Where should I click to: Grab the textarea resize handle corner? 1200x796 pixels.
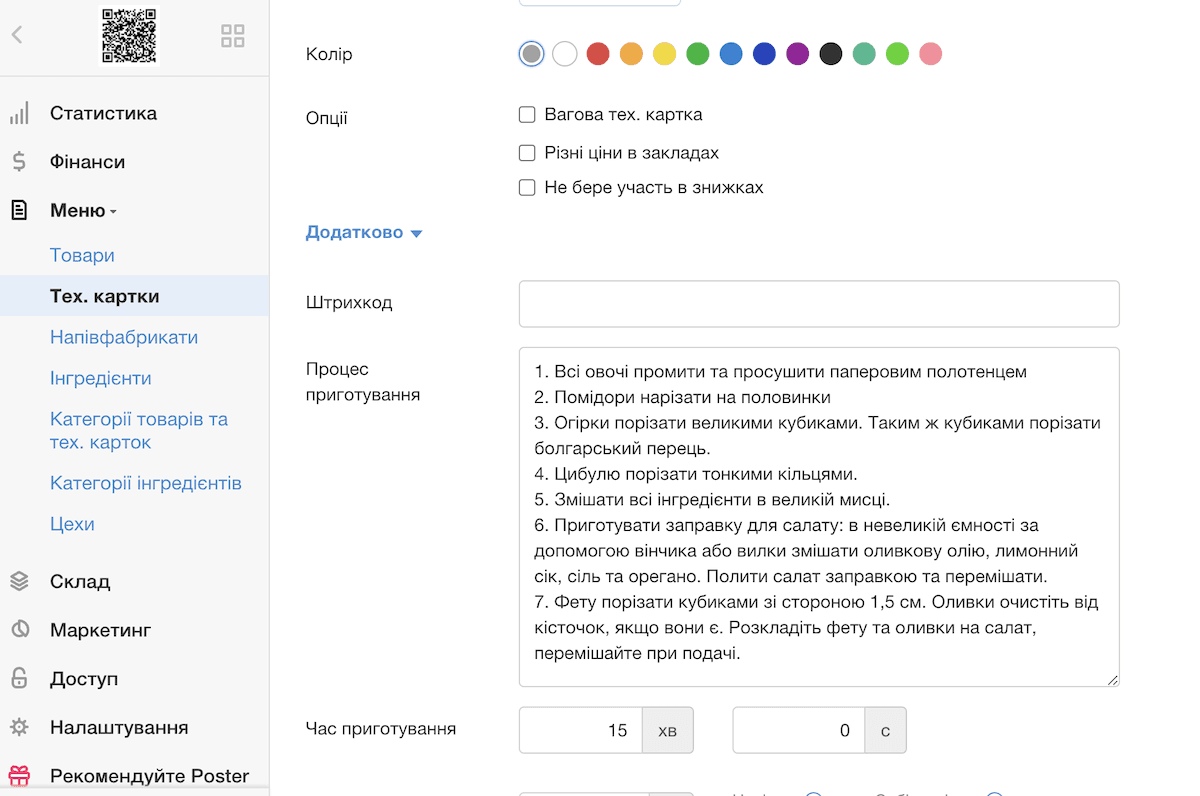point(1113,680)
